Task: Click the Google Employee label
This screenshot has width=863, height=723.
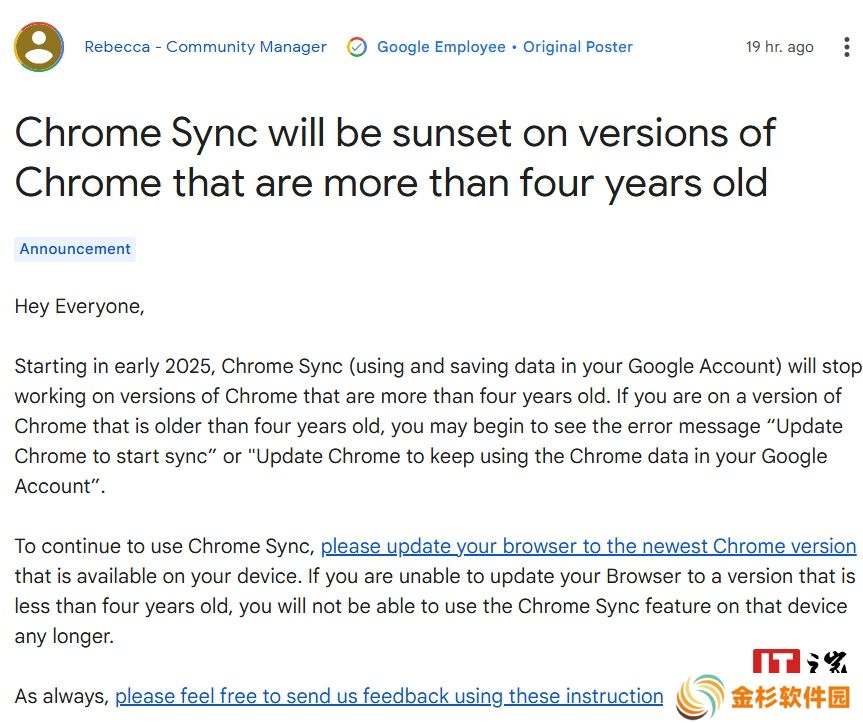Action: tap(441, 47)
